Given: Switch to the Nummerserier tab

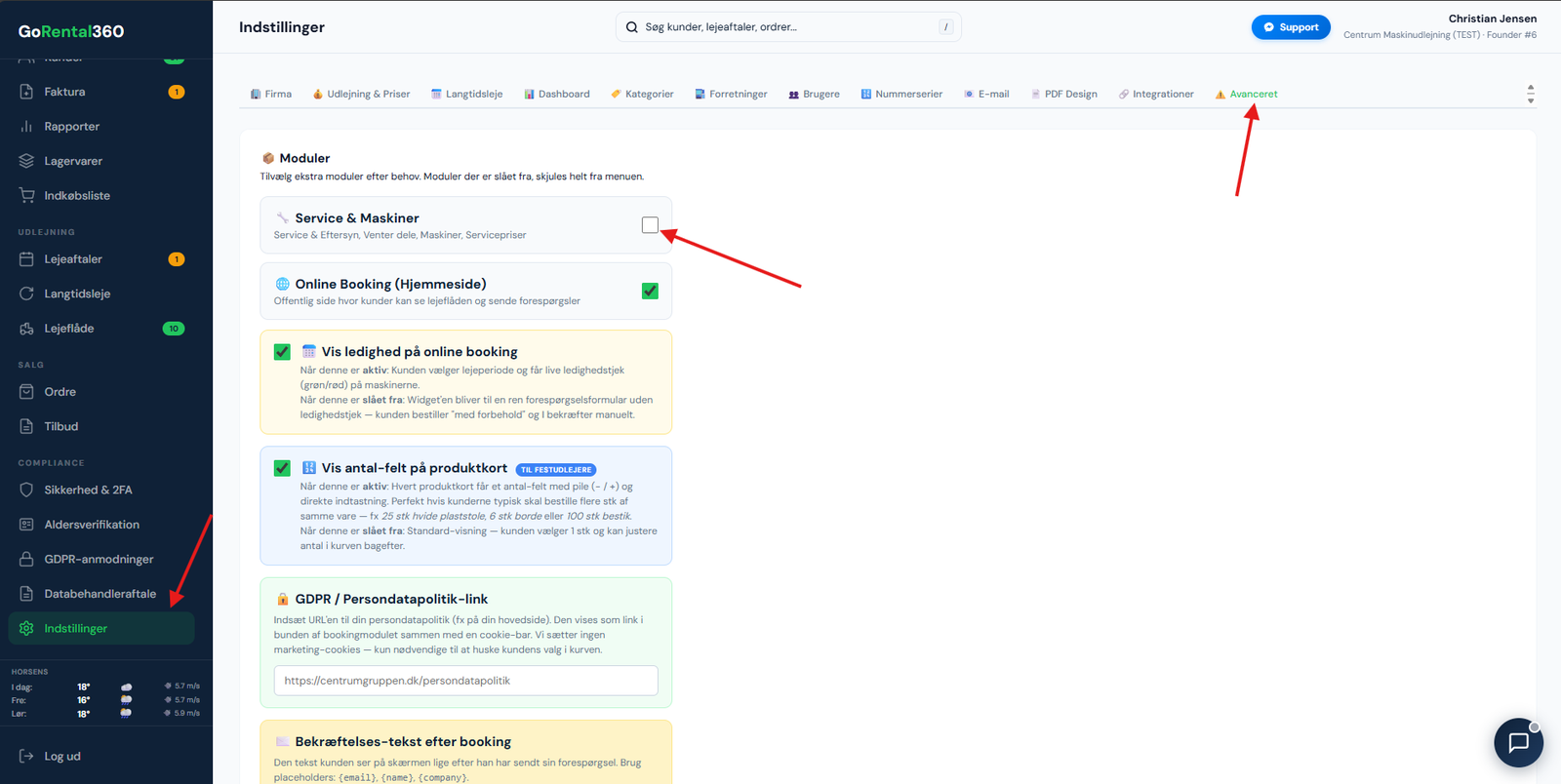Looking at the screenshot, I should [x=901, y=95].
